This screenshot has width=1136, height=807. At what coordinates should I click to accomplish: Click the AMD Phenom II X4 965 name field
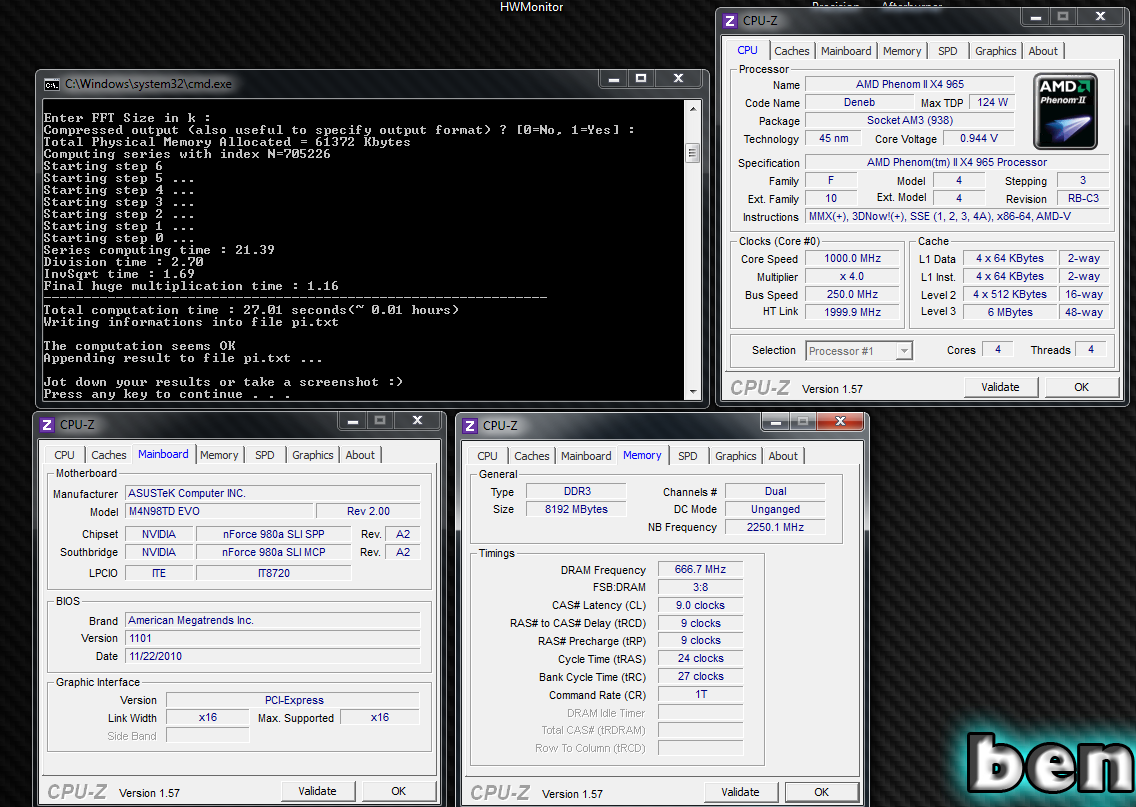click(x=910, y=84)
